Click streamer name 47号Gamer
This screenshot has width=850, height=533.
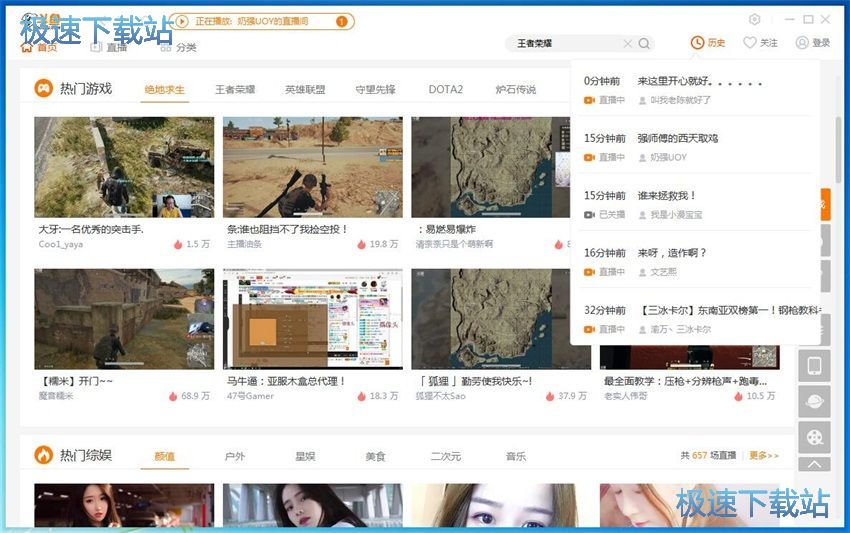(250, 396)
